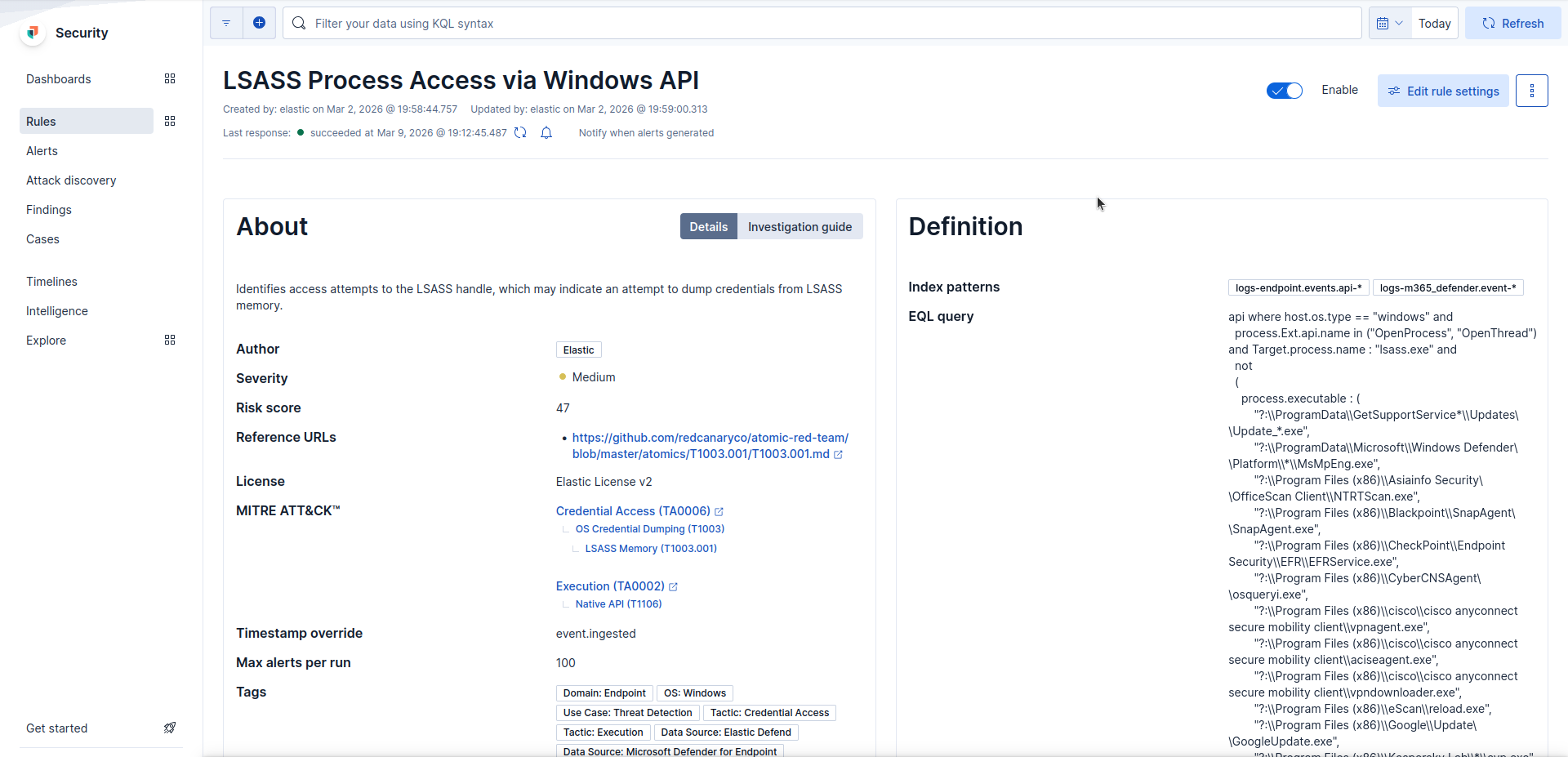This screenshot has width=1568, height=757.
Task: Click the notification bell icon
Action: coord(546,133)
